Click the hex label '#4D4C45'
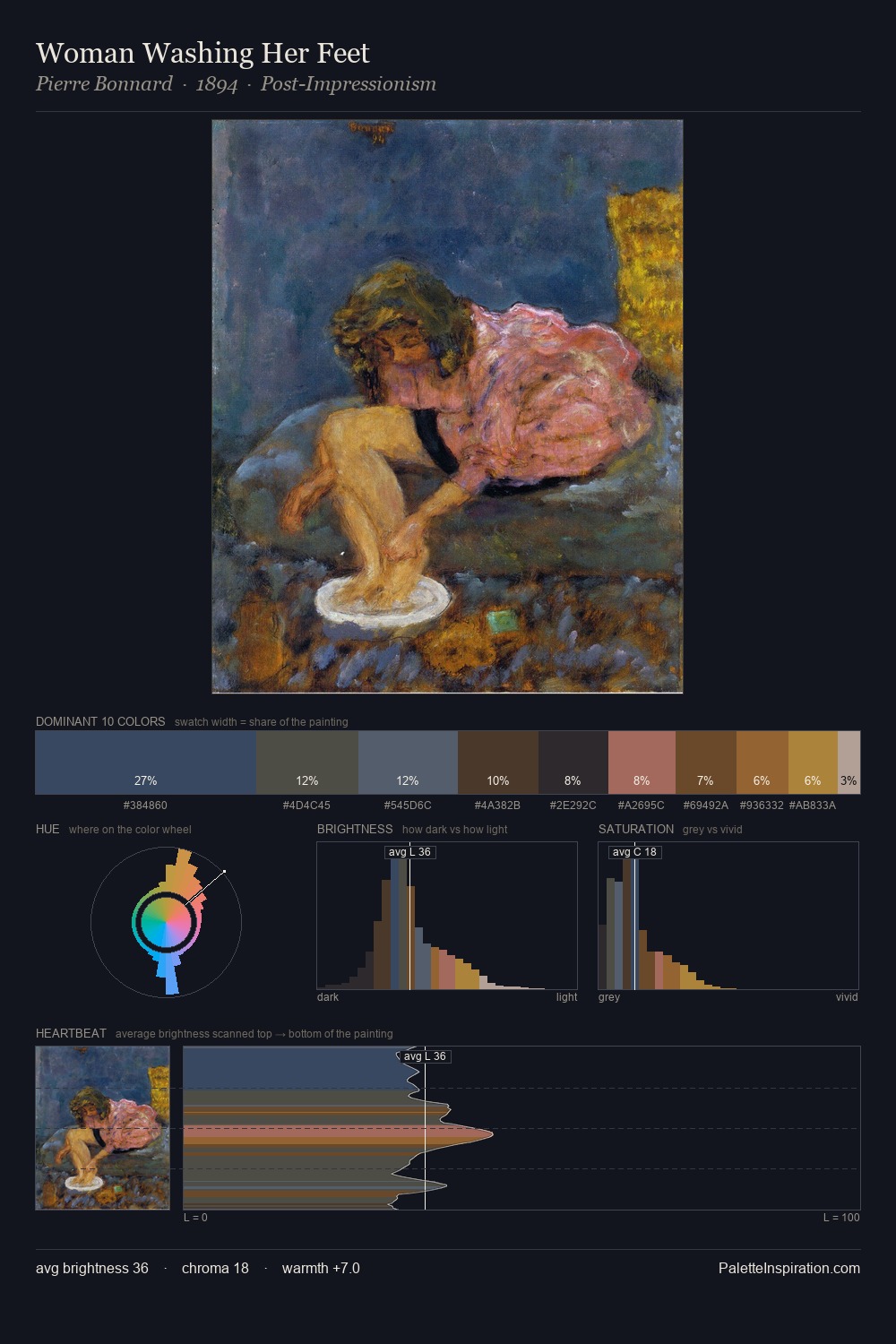Image resolution: width=896 pixels, height=1344 pixels. coord(306,806)
